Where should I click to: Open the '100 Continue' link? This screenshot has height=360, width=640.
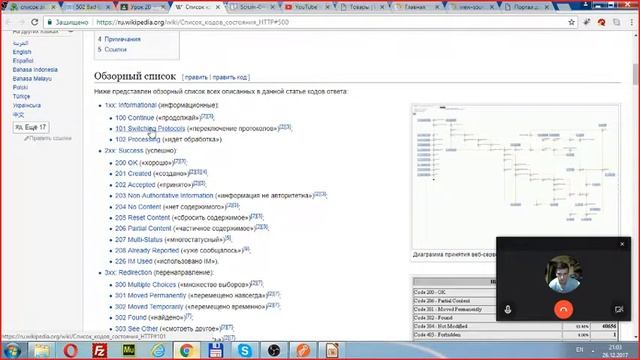pyautogui.click(x=135, y=118)
